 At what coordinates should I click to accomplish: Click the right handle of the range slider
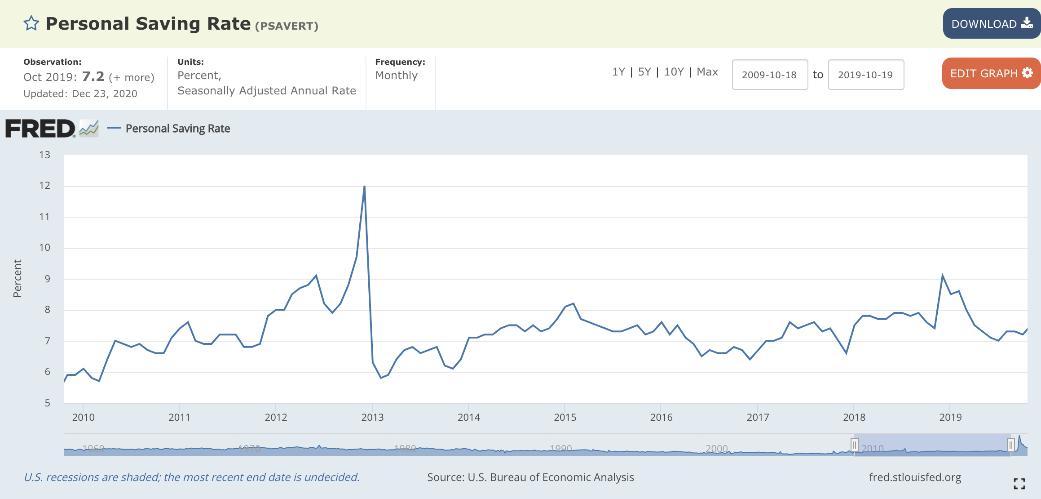1012,444
